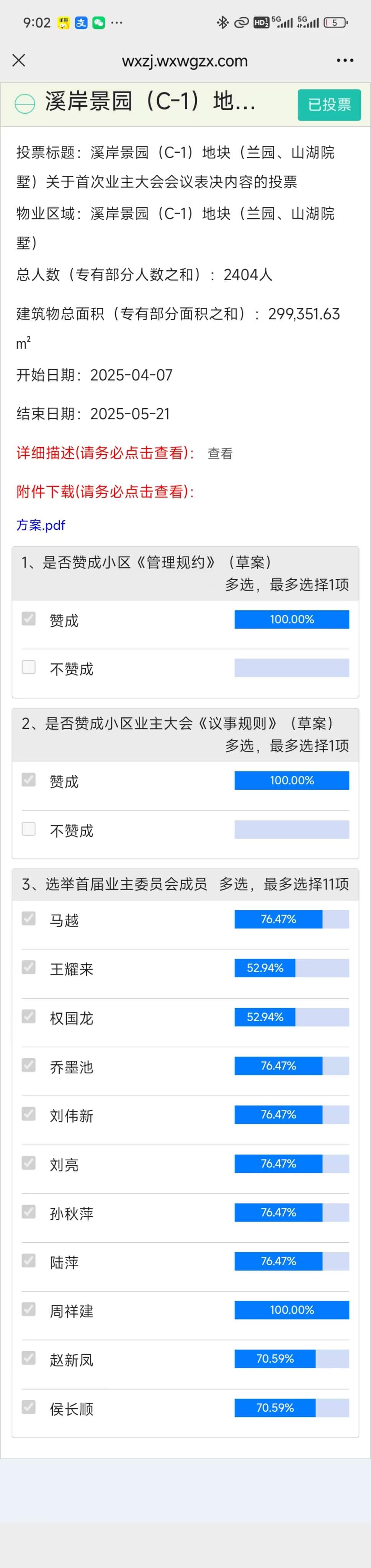Open the three-dot more options menu
The width and height of the screenshot is (371, 1568).
345,60
